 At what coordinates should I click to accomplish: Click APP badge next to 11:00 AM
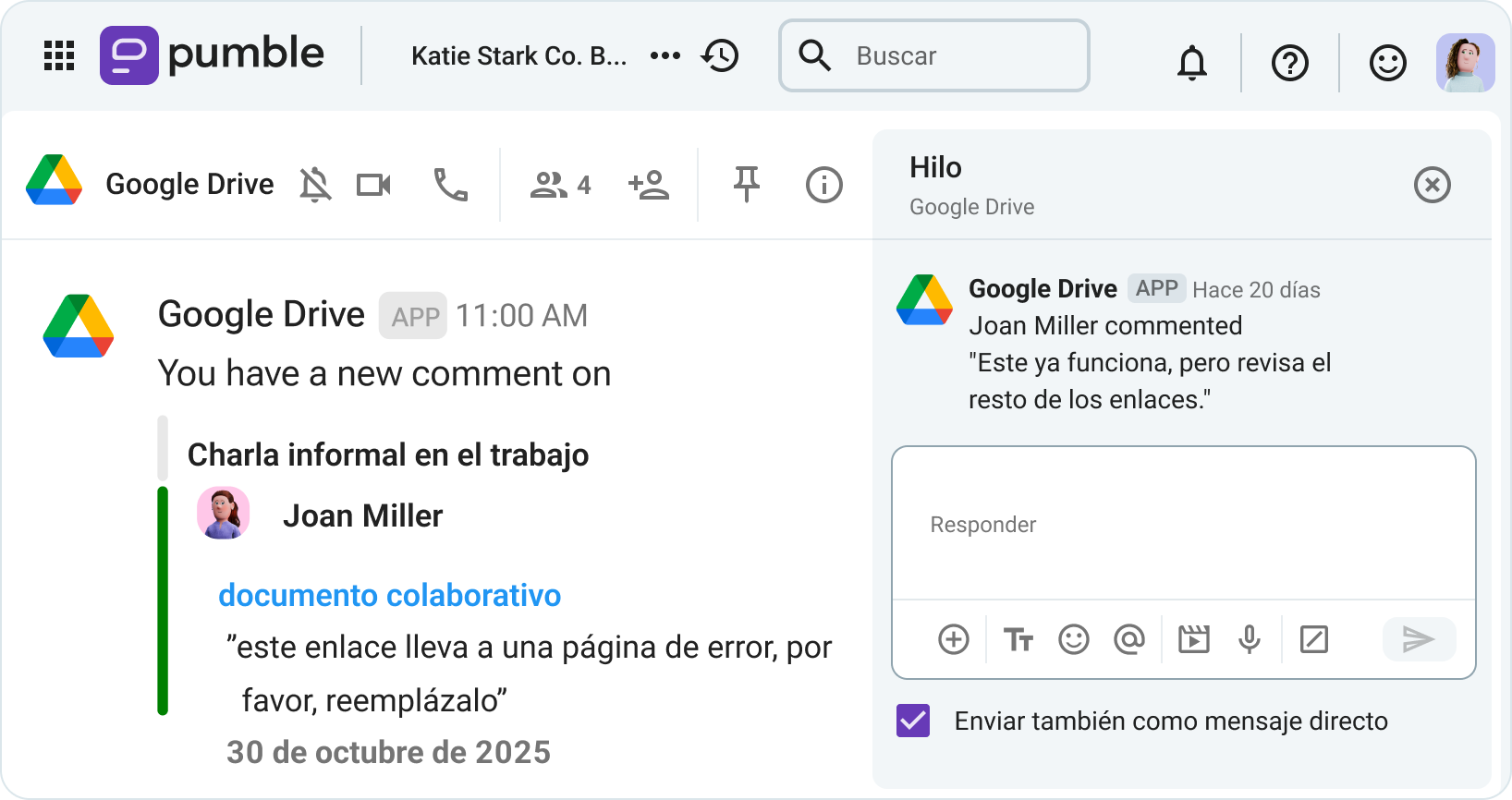(x=414, y=316)
